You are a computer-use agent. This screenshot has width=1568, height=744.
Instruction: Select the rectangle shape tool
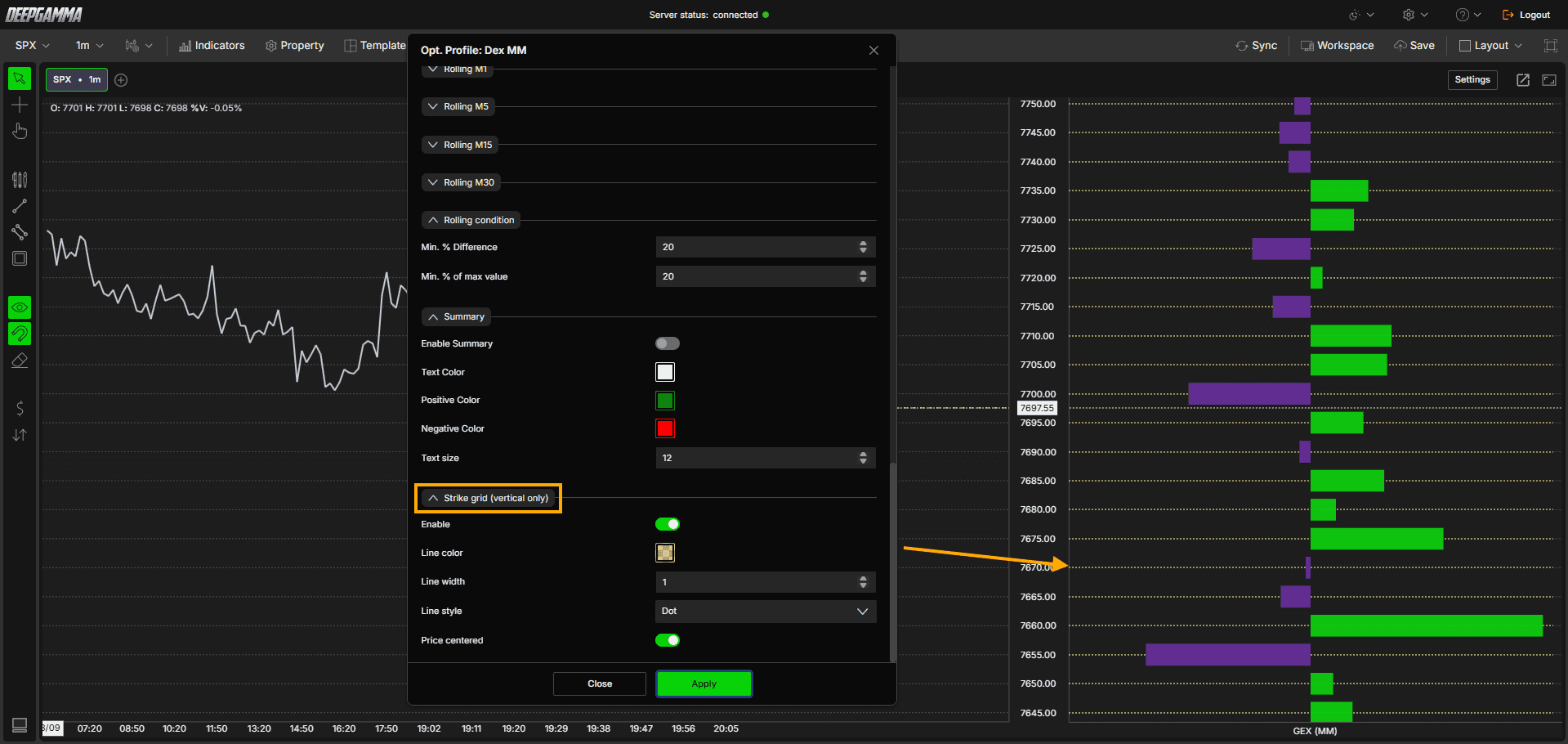pyautogui.click(x=20, y=258)
